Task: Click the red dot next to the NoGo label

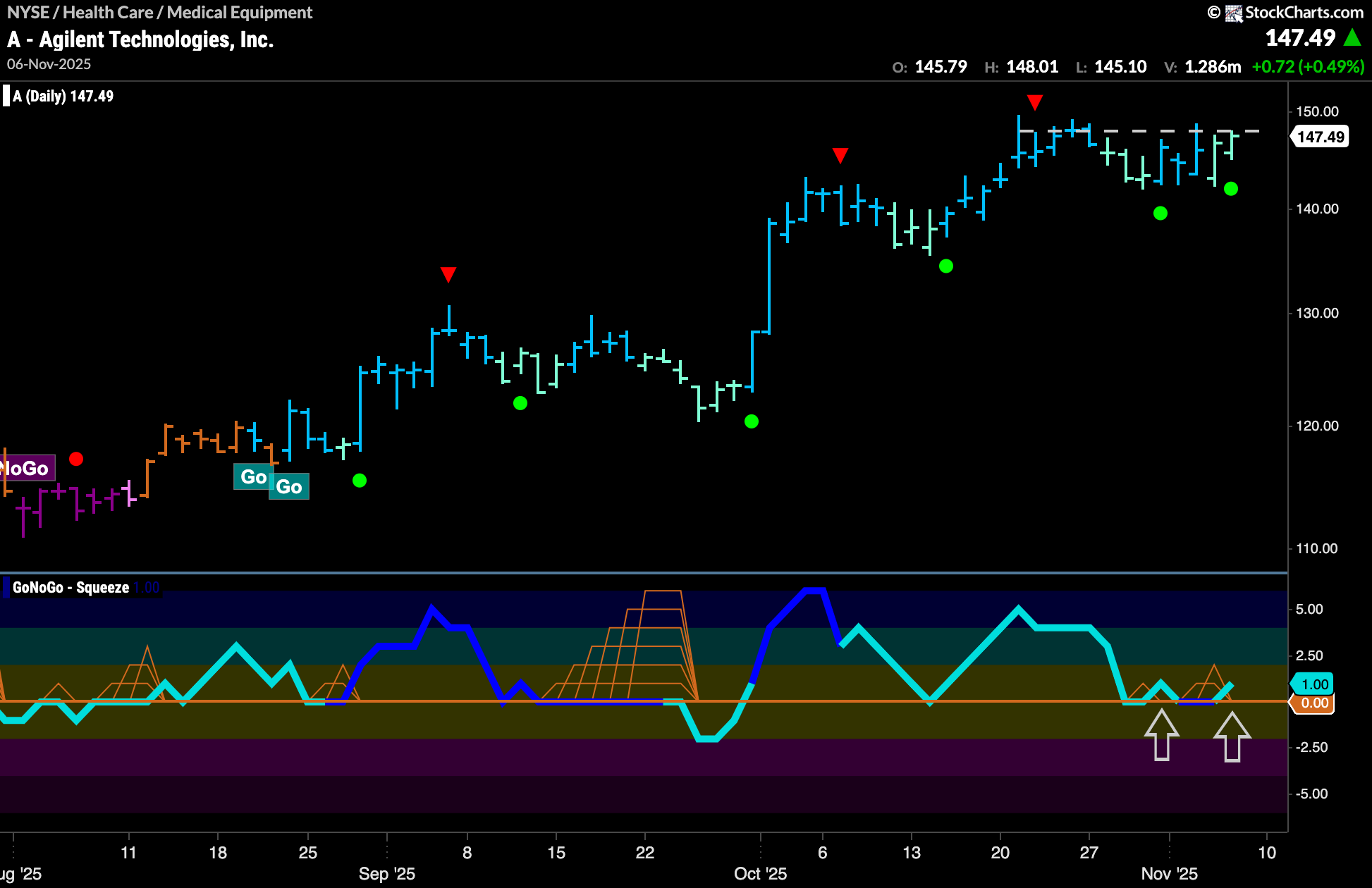Action: (78, 459)
